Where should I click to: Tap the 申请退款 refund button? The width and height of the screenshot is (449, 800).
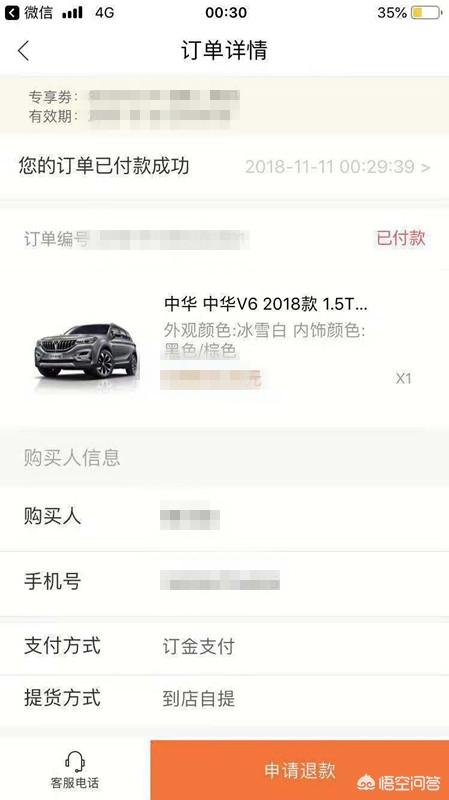[x=300, y=770]
